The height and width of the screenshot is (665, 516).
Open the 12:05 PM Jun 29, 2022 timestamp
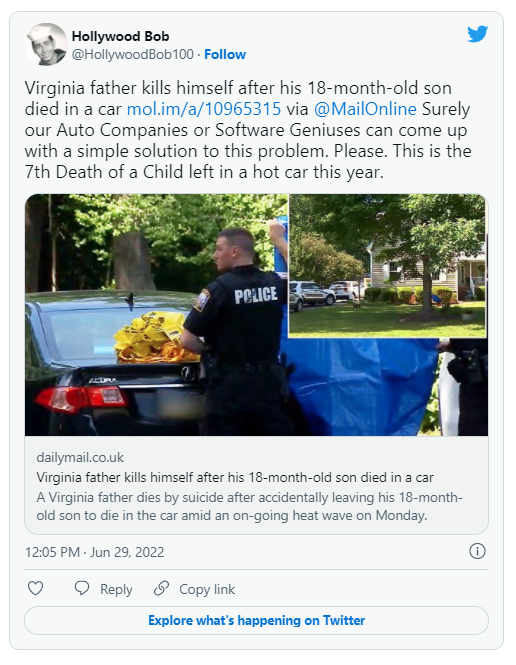[95, 552]
